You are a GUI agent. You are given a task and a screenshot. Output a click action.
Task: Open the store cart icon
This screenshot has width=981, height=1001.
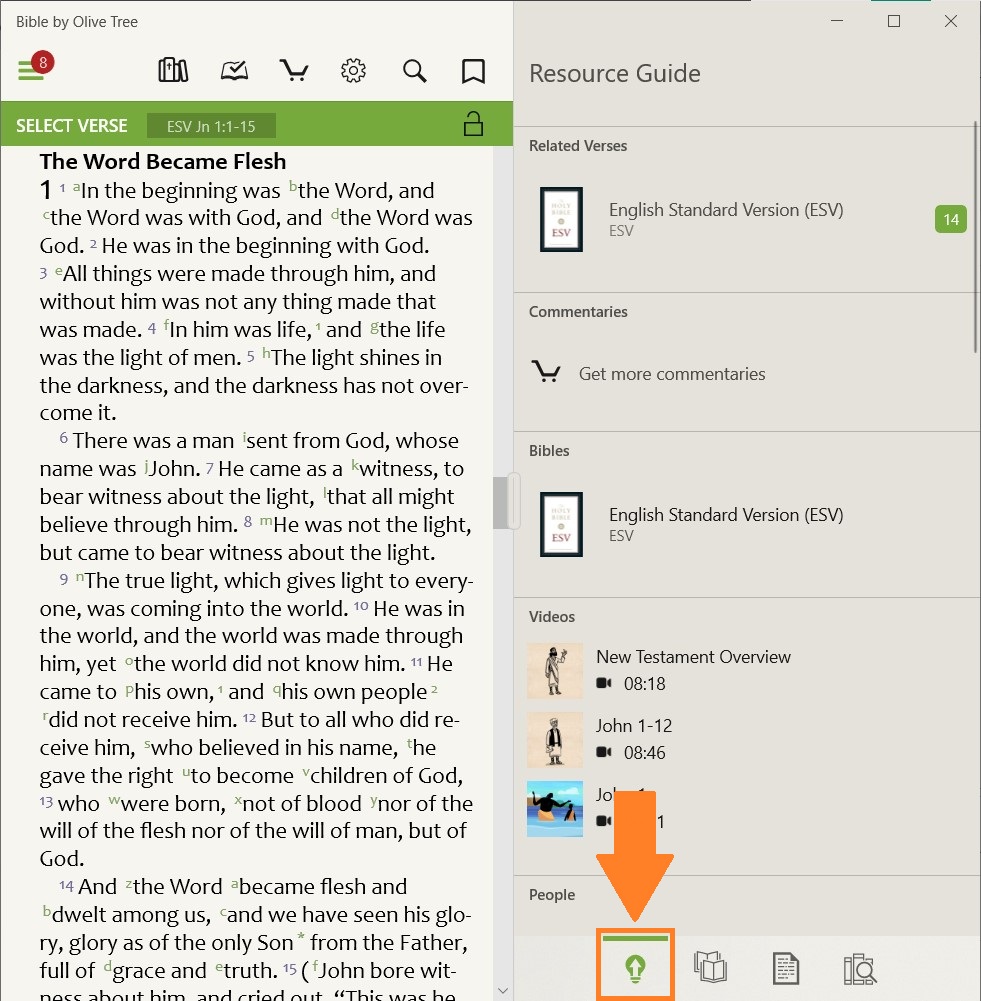point(294,70)
